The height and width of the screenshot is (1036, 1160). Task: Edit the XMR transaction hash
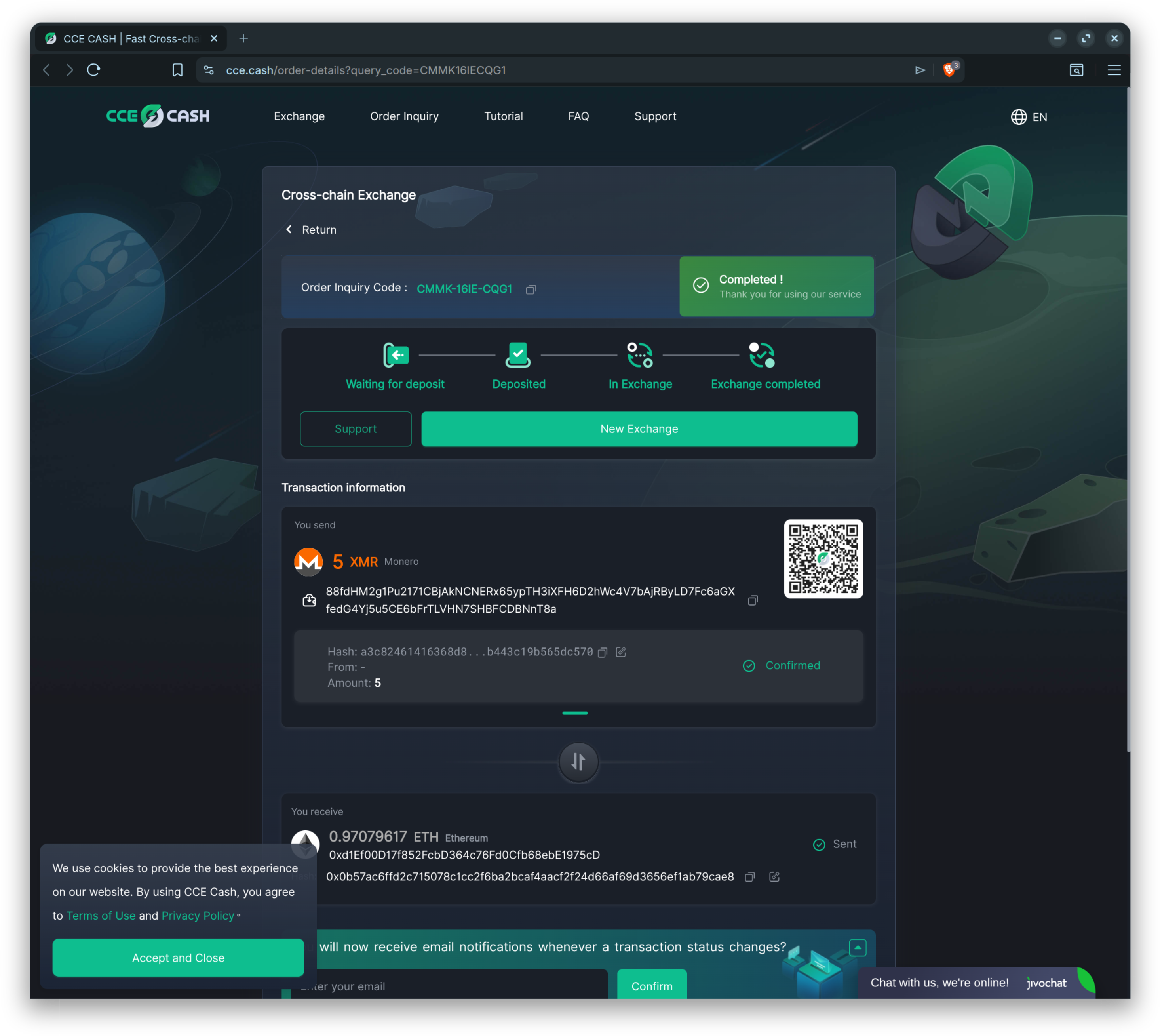[621, 652]
